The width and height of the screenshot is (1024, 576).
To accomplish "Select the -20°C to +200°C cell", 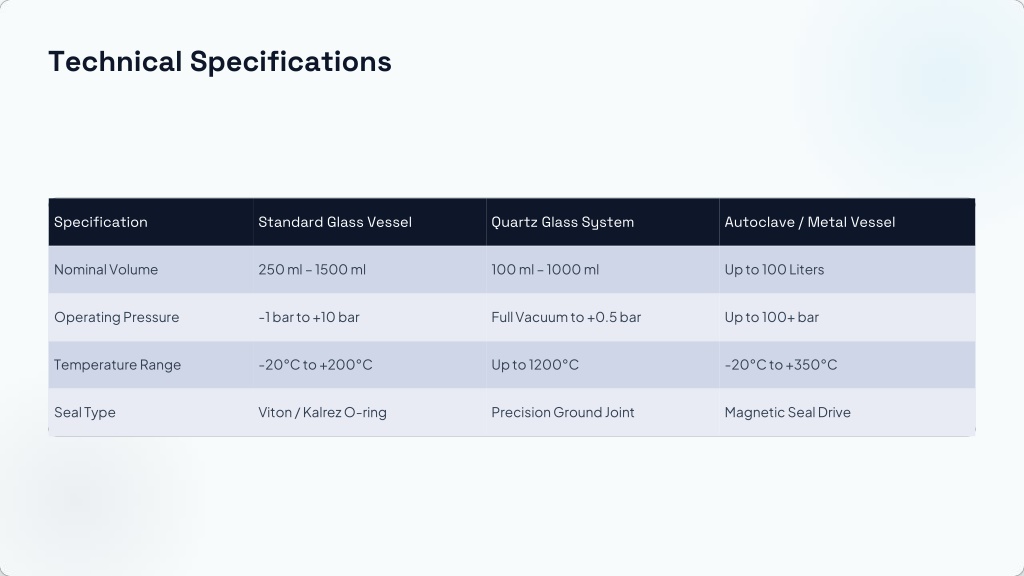I will (370, 365).
